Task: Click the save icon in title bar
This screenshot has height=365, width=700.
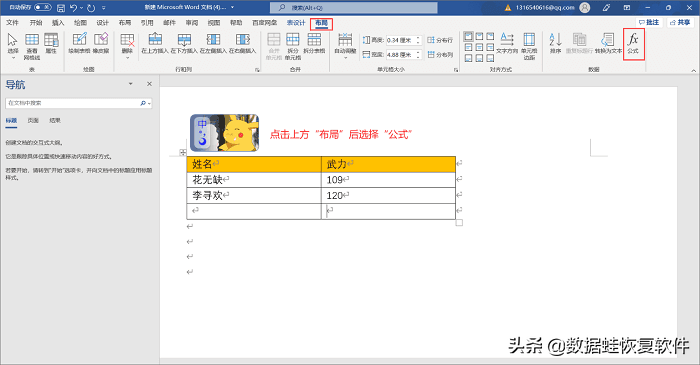Action: [x=61, y=8]
